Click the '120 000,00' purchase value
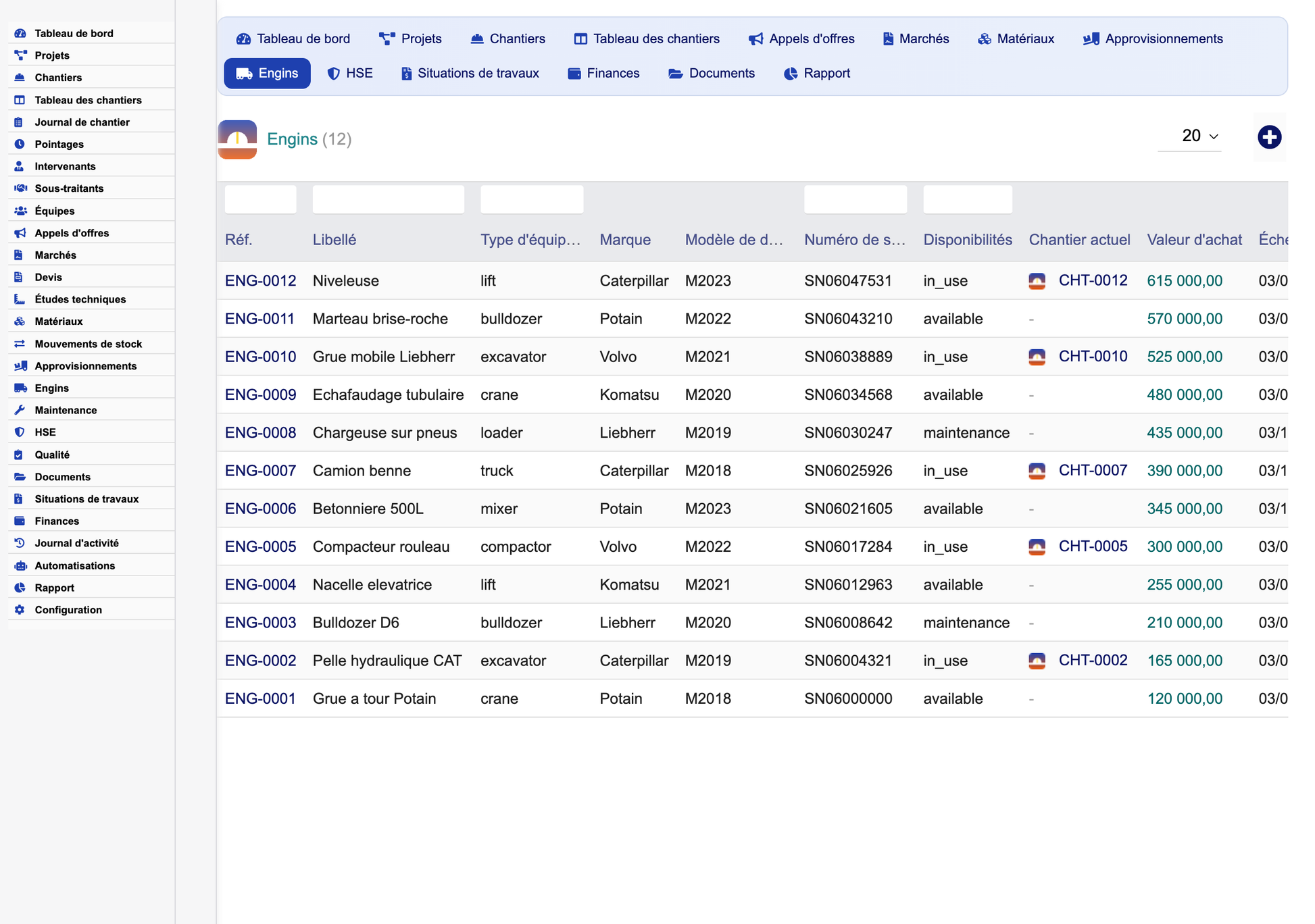1315x924 pixels. 1185,698
